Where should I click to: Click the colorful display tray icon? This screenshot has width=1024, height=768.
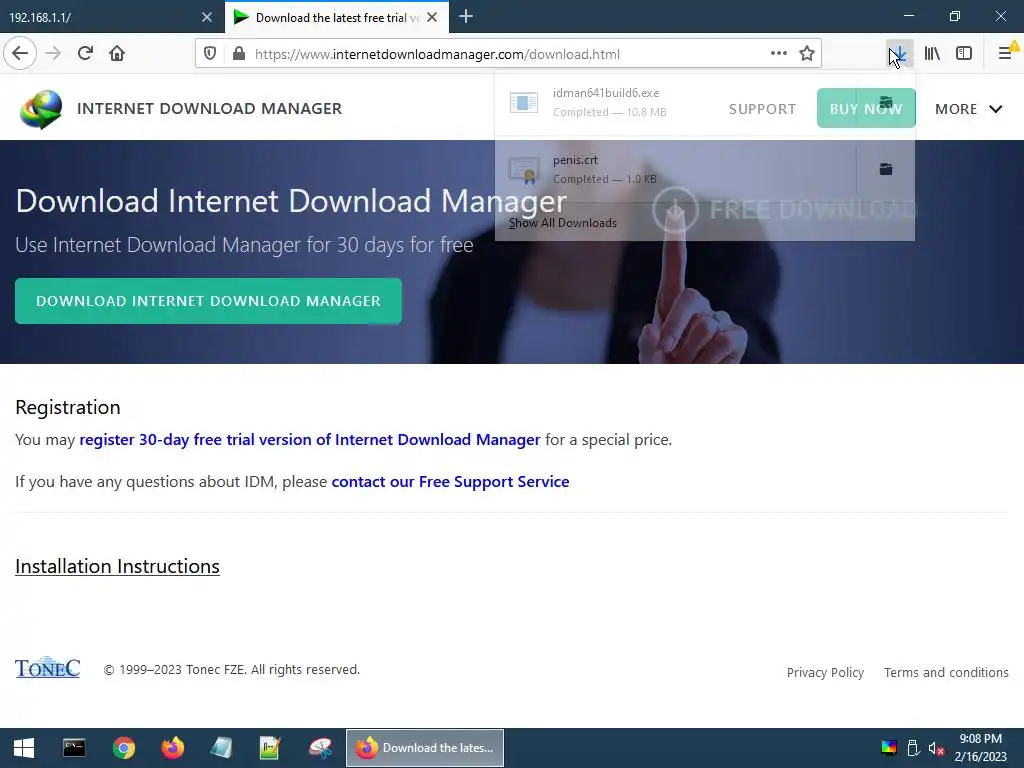click(889, 748)
